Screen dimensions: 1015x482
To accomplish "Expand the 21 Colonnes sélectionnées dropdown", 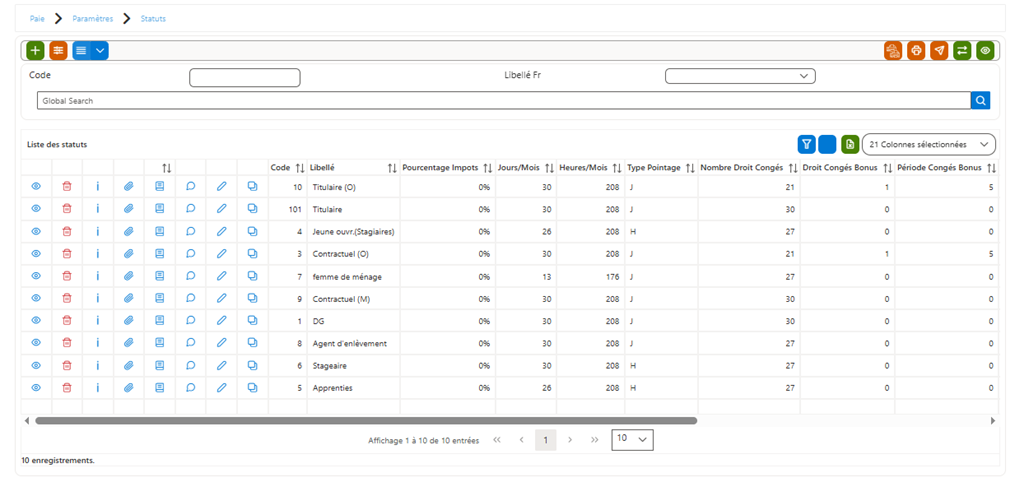I will tap(929, 144).
